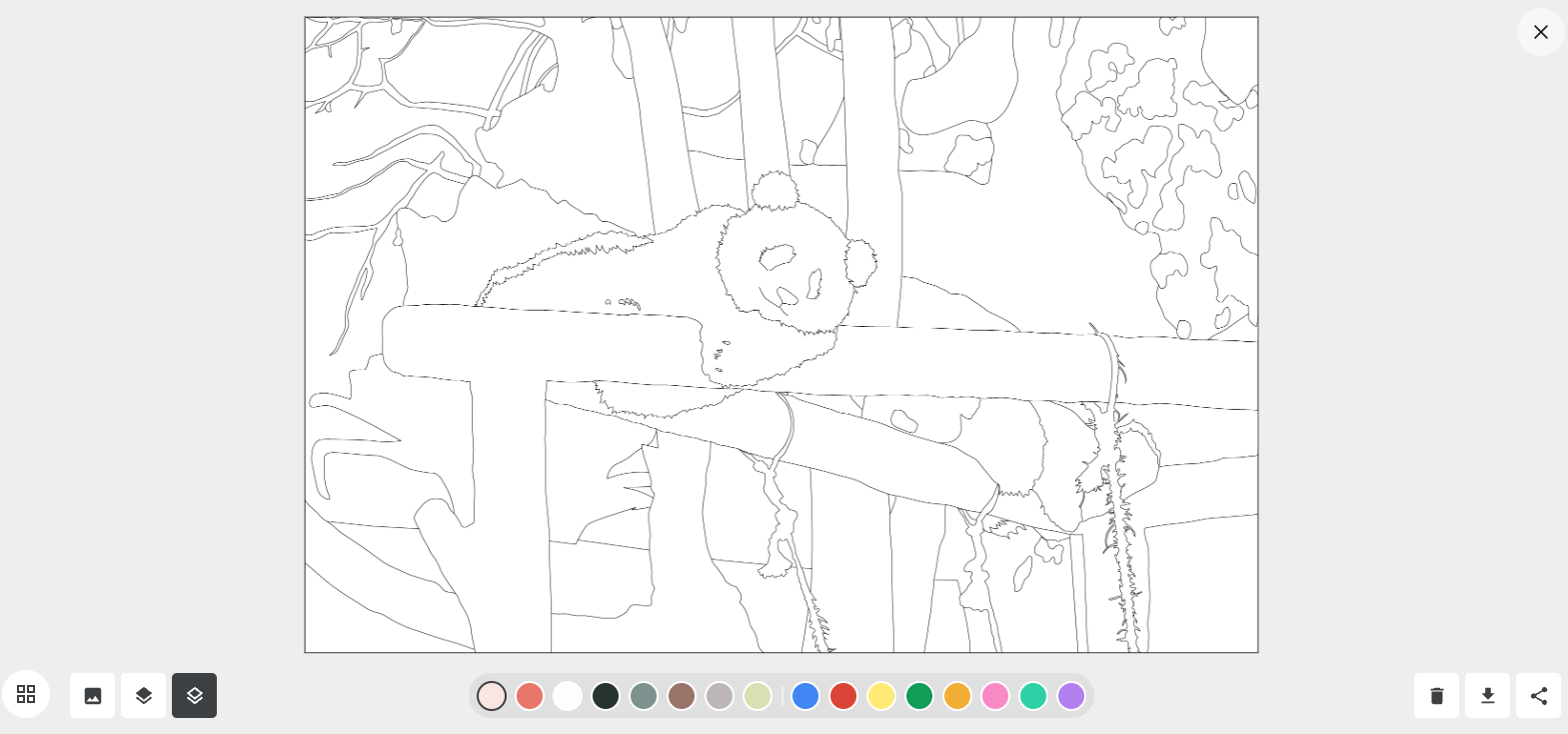Choose the orange color swatch
The width and height of the screenshot is (1568, 734).
click(x=957, y=696)
